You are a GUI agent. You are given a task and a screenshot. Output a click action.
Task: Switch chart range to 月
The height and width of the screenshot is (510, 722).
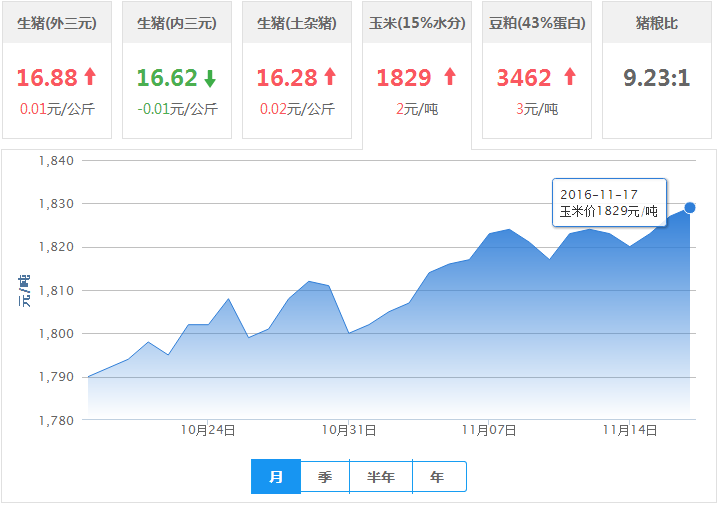(x=276, y=476)
